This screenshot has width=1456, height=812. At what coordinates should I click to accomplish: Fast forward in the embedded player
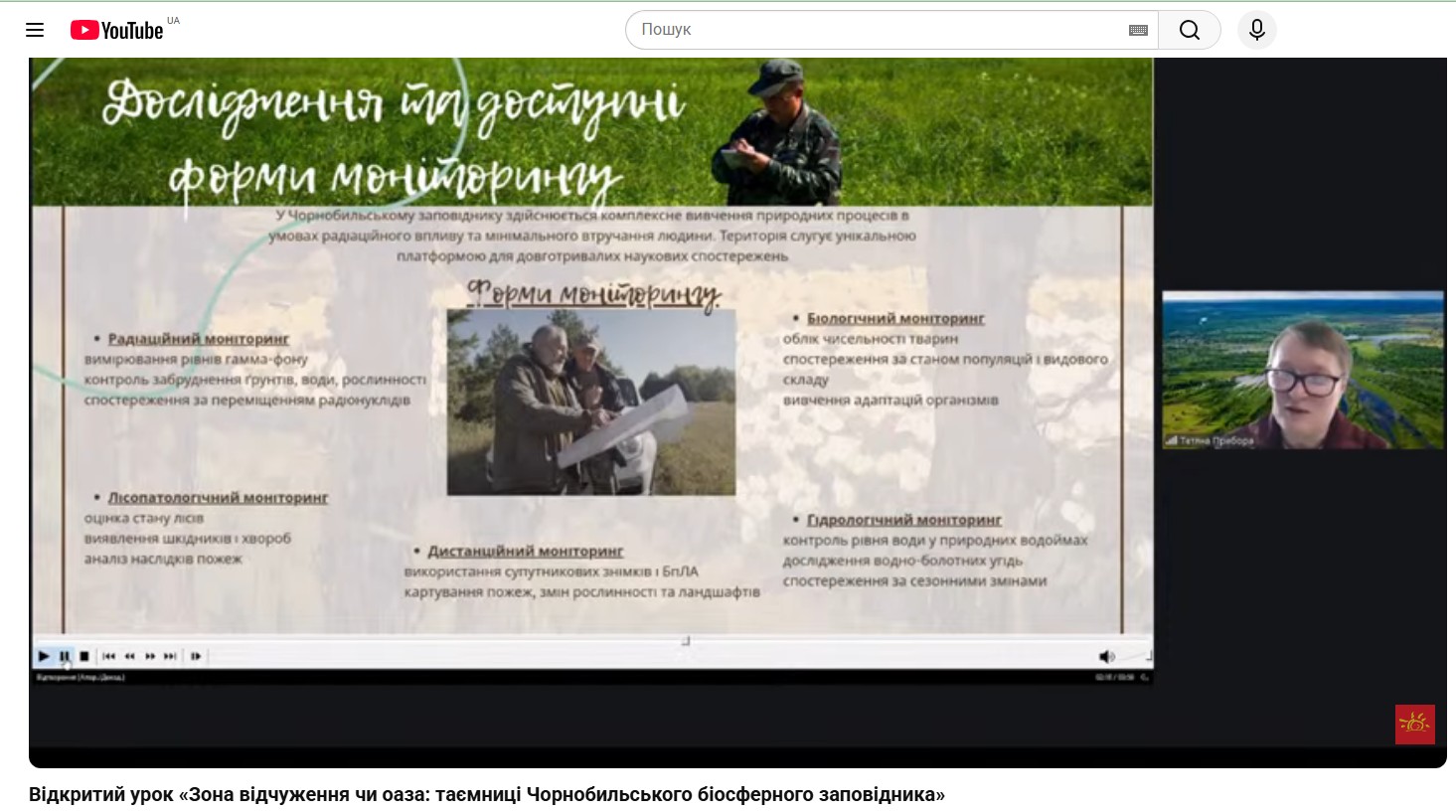tap(150, 656)
